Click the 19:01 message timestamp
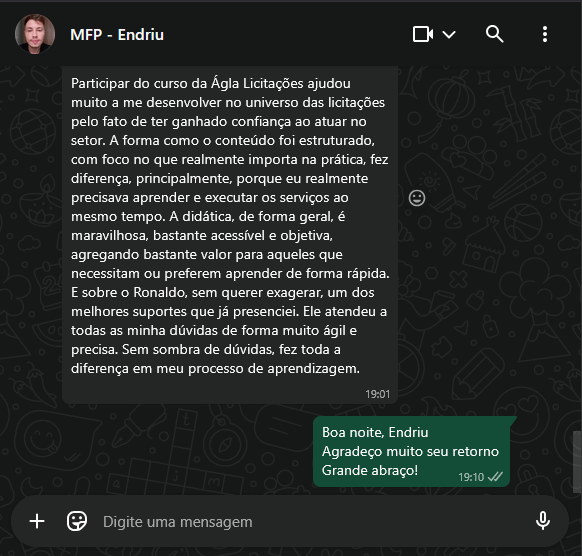 click(x=377, y=394)
